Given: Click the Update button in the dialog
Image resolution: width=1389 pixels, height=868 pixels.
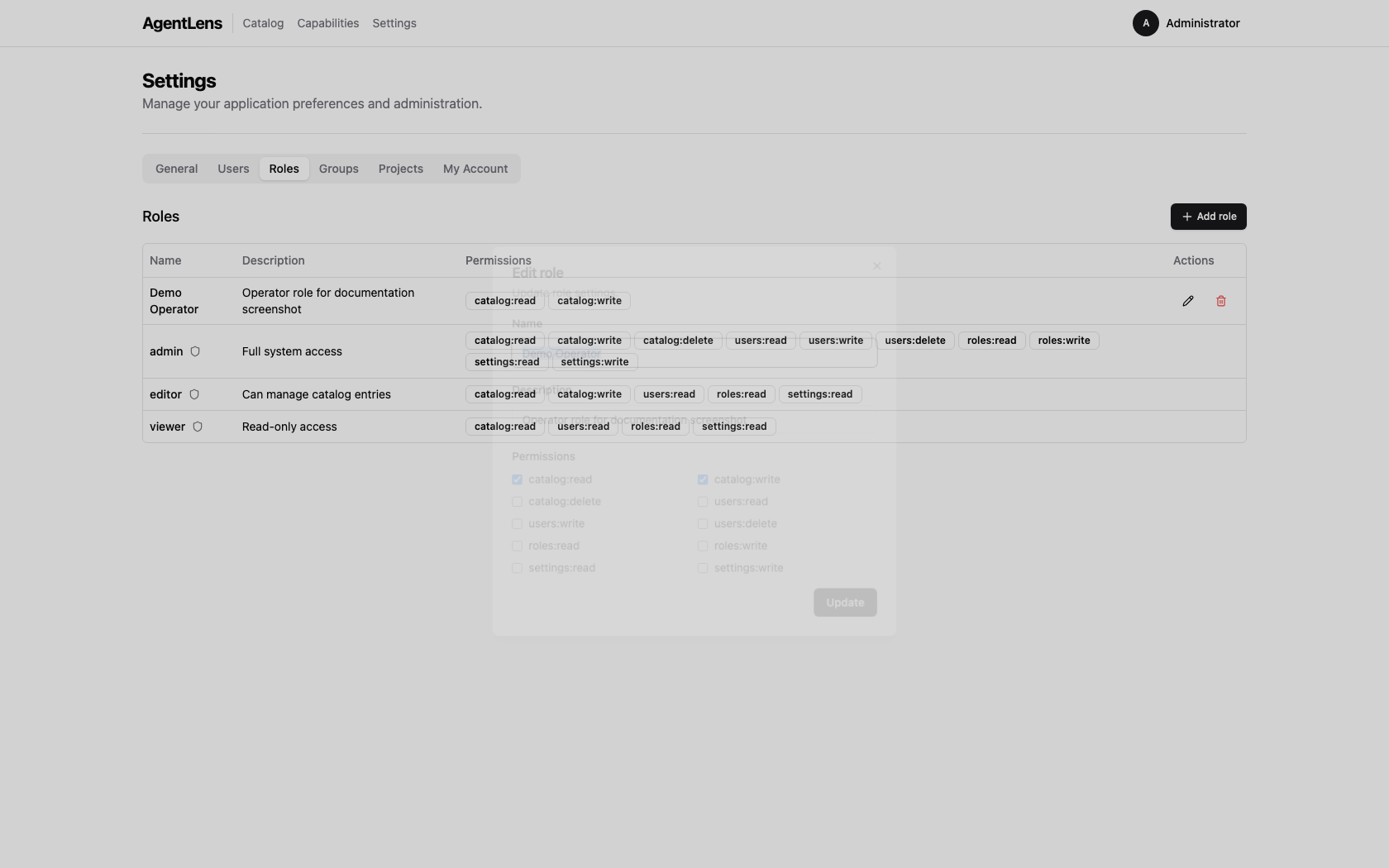Looking at the screenshot, I should pos(844,602).
